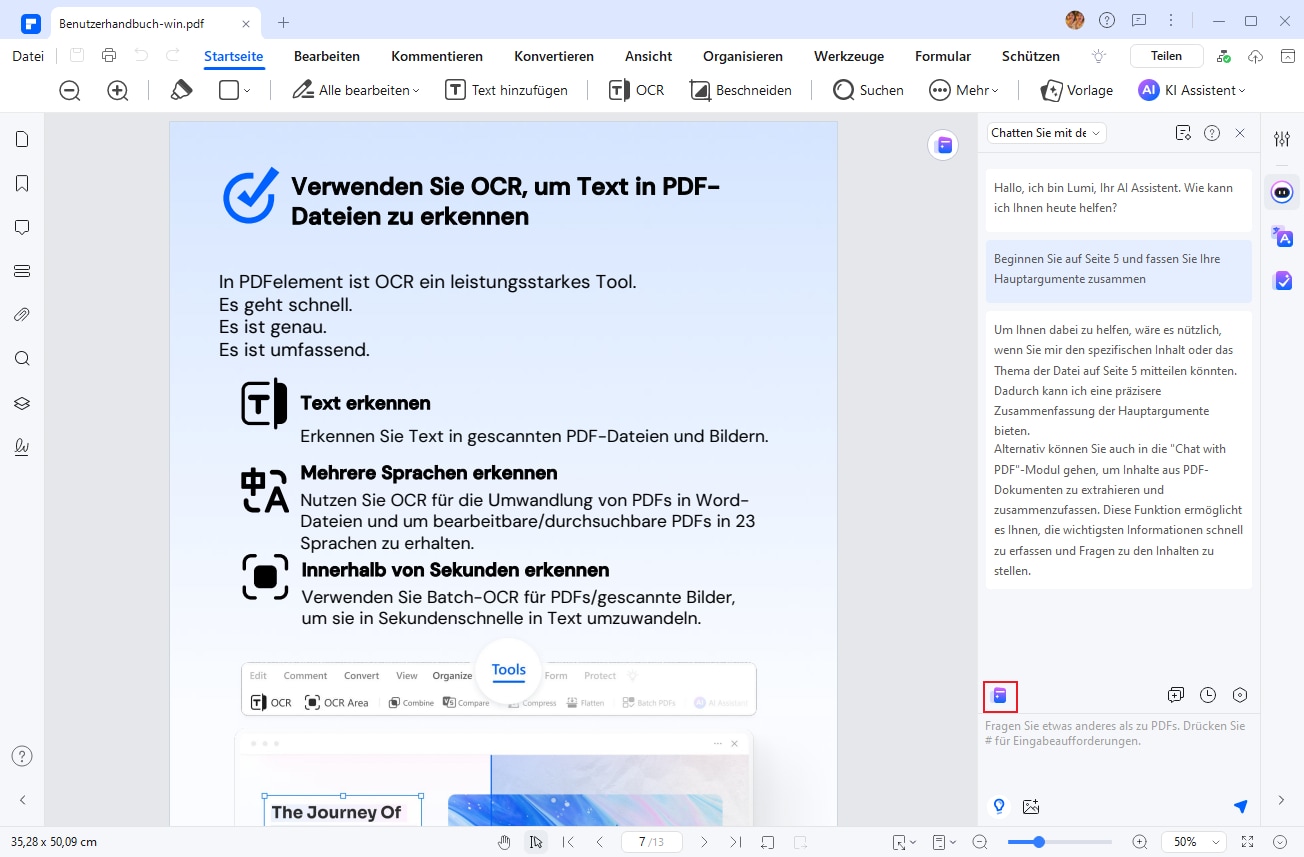Viewport: 1304px width, 857px height.
Task: Click the Beschneiden crop tool
Action: [741, 90]
